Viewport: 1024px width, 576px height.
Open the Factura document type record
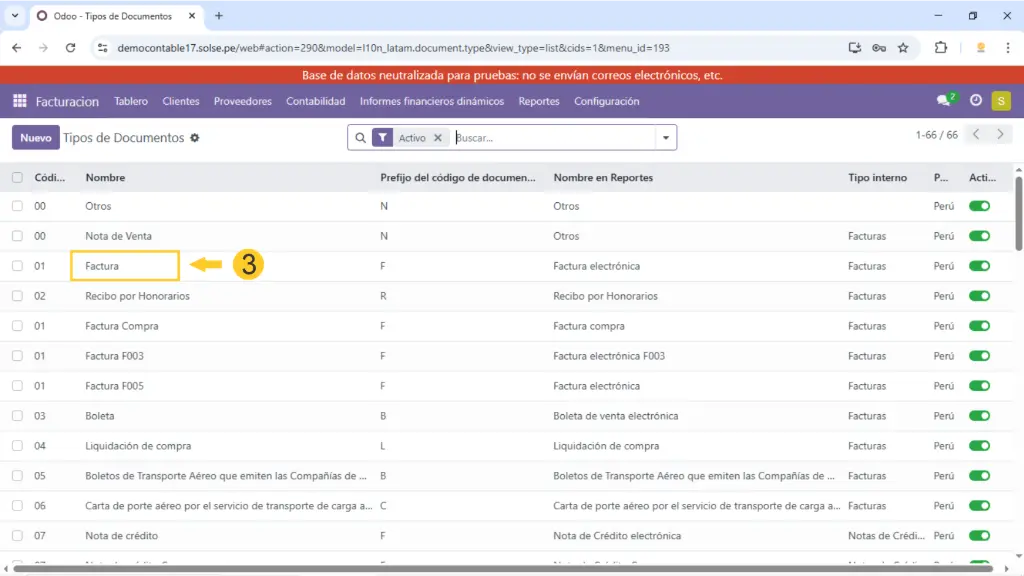[103, 266]
